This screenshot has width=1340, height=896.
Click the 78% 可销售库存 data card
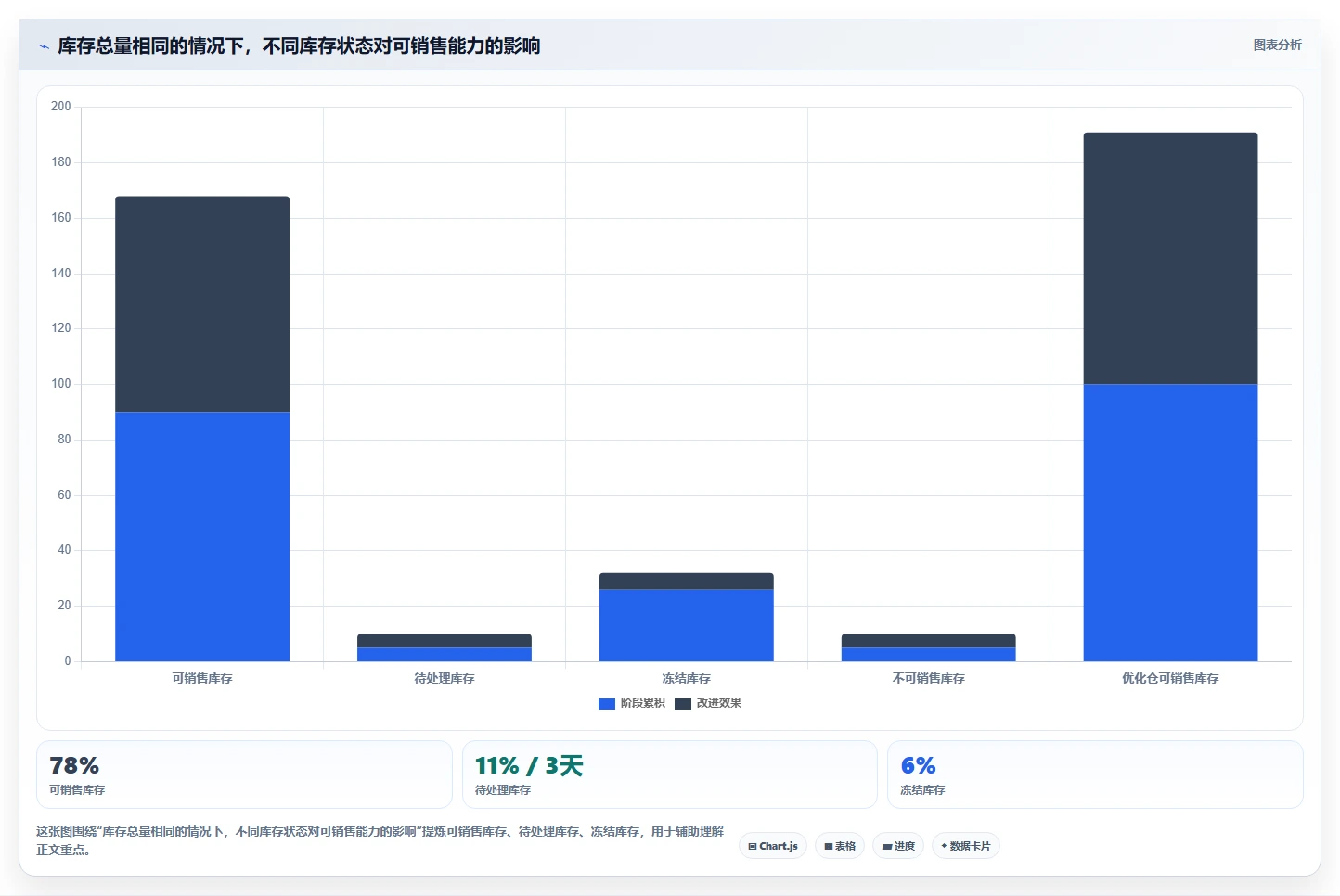click(244, 774)
